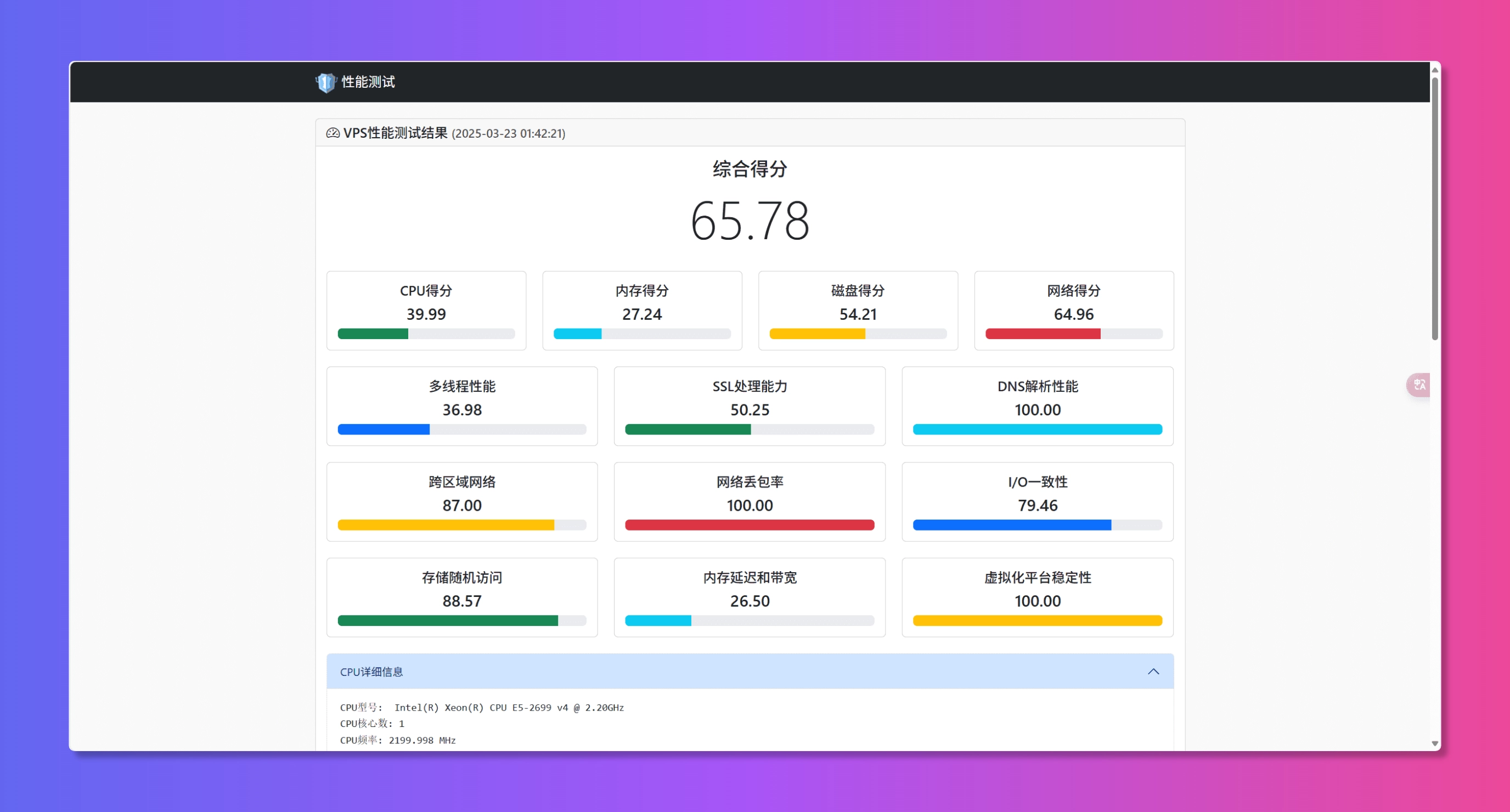Click the CPU得分 progress bar
Screen dimensions: 1510x812
tap(426, 334)
